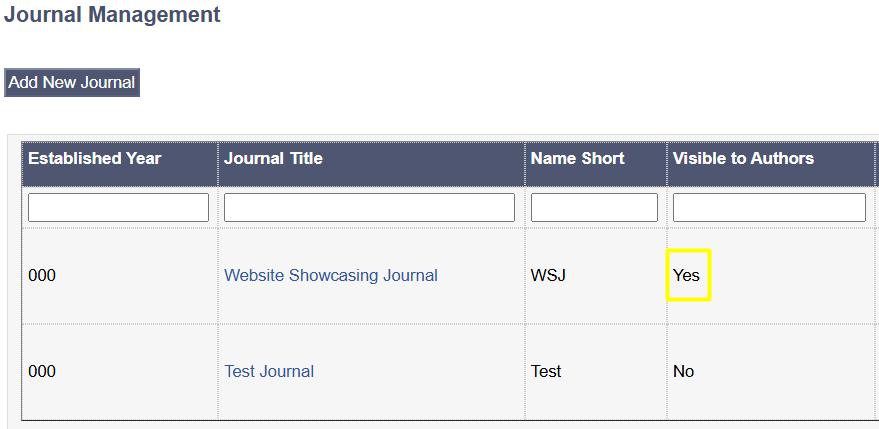
Task: Focus the Name Short filter field
Action: click(594, 207)
